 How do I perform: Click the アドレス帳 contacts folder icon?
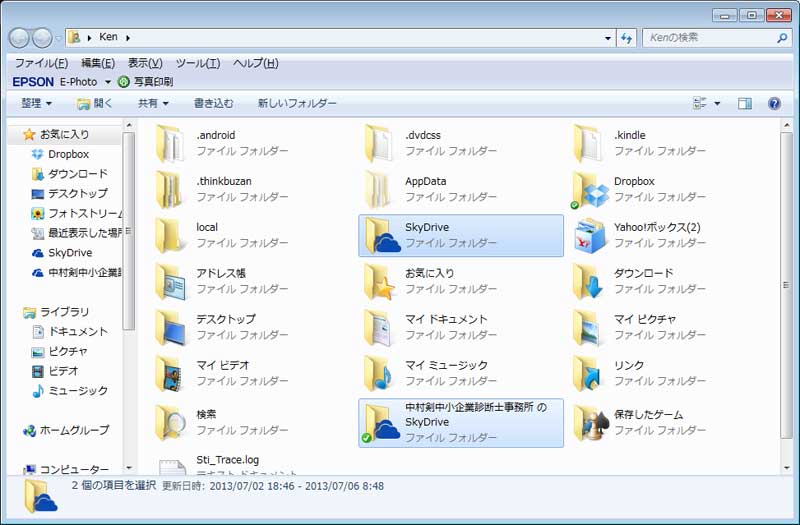point(173,281)
